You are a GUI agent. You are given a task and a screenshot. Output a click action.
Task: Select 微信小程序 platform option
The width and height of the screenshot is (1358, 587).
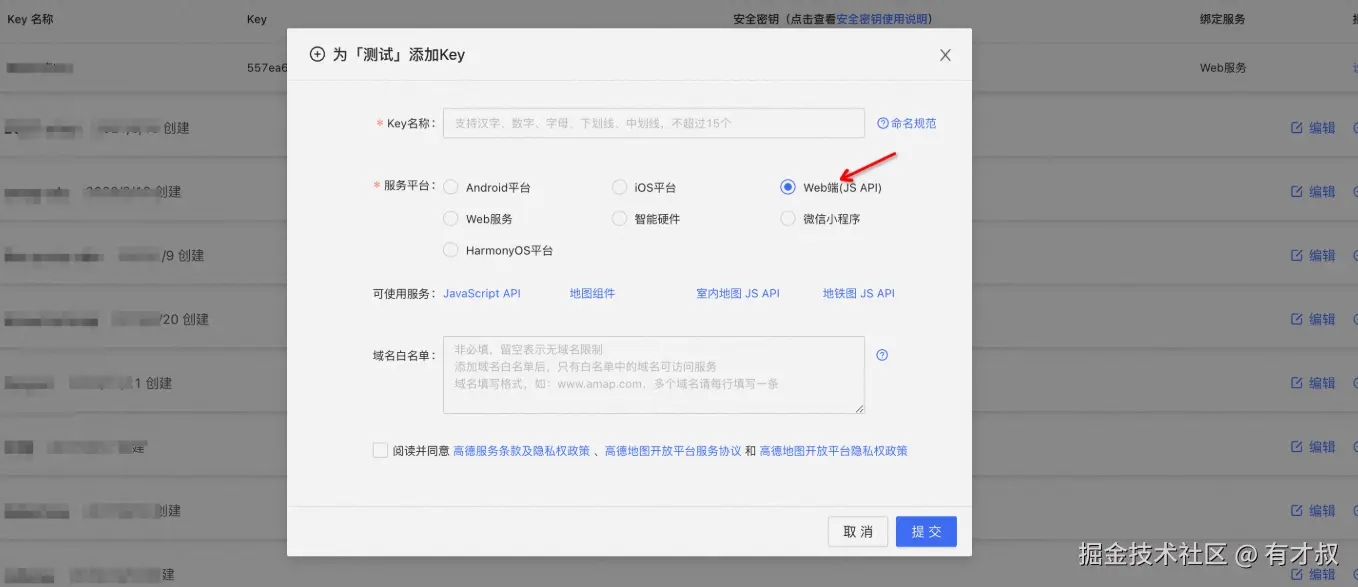coord(788,218)
